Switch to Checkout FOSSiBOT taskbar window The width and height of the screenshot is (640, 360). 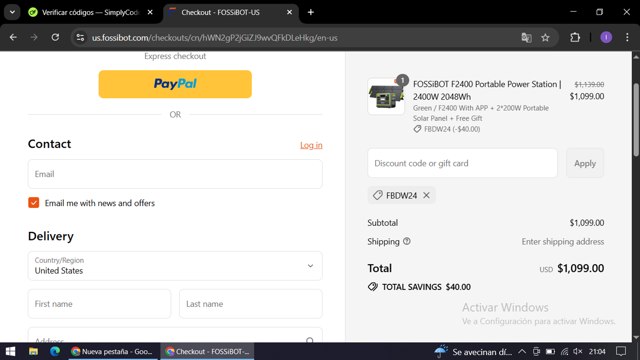[x=207, y=351]
